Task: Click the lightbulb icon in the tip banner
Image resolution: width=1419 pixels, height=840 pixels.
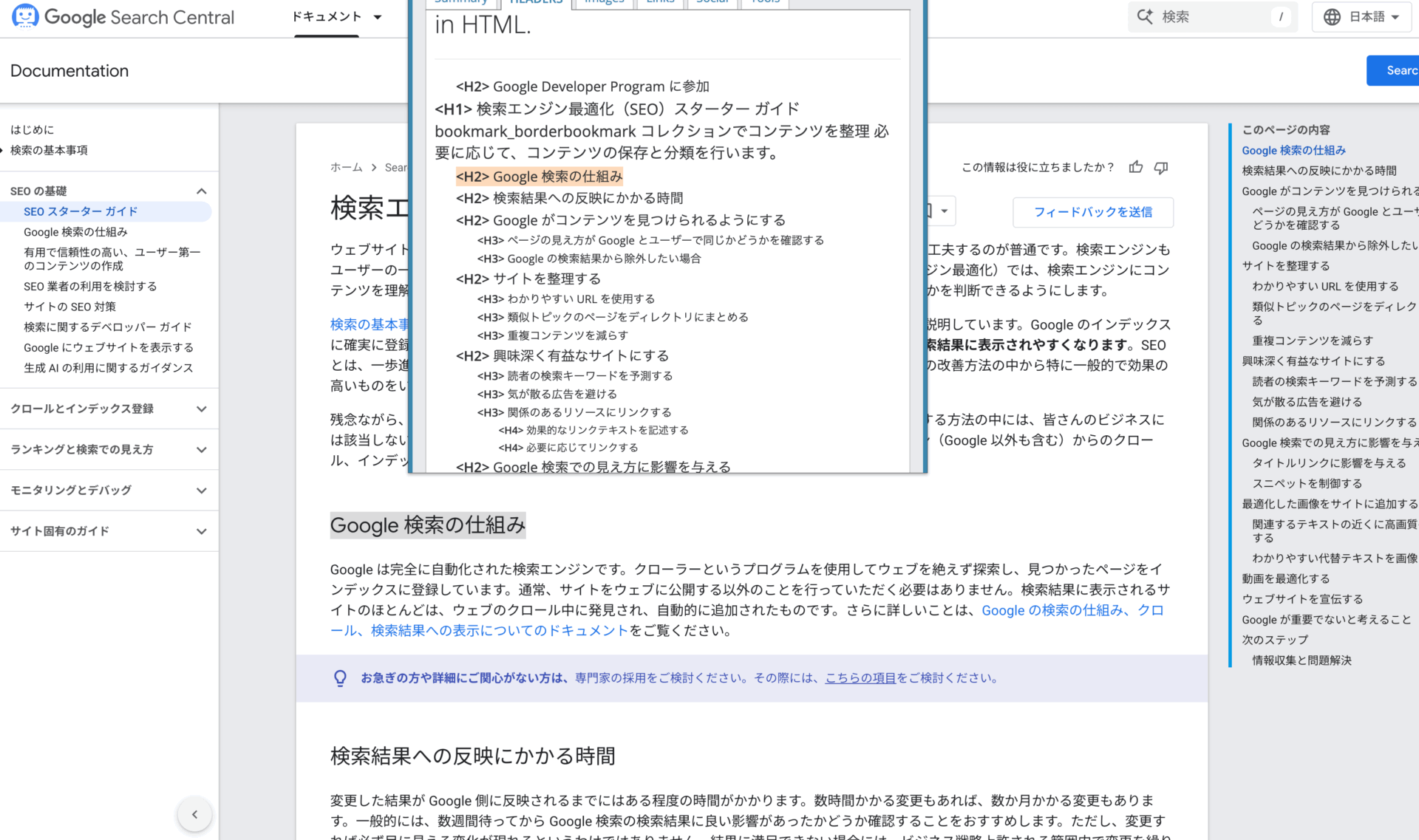Action: click(x=341, y=677)
